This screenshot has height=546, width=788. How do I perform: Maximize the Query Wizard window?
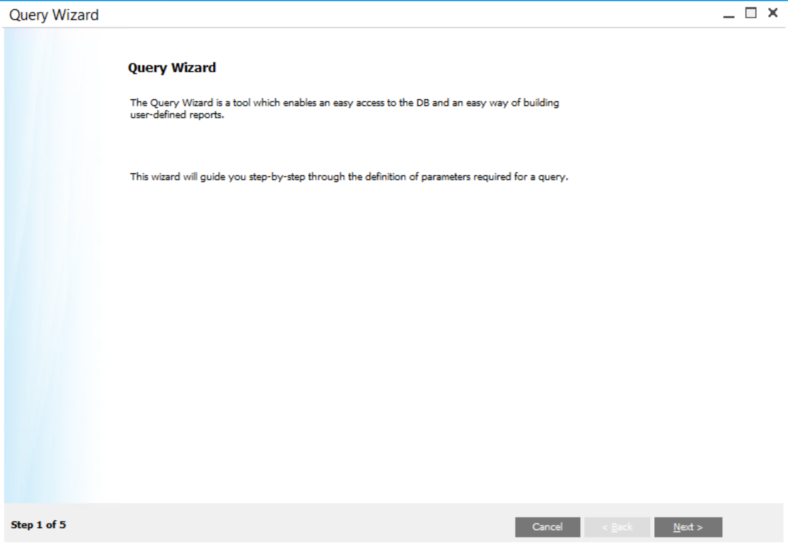751,13
